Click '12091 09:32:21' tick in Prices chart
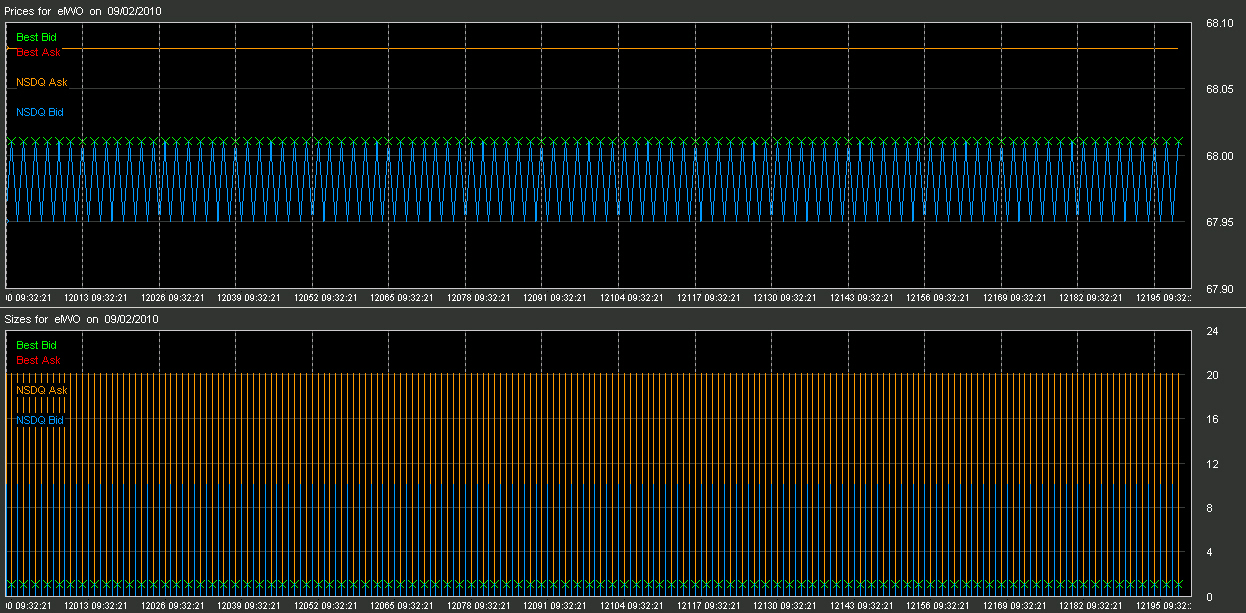The height and width of the screenshot is (613, 1246). [x=556, y=297]
